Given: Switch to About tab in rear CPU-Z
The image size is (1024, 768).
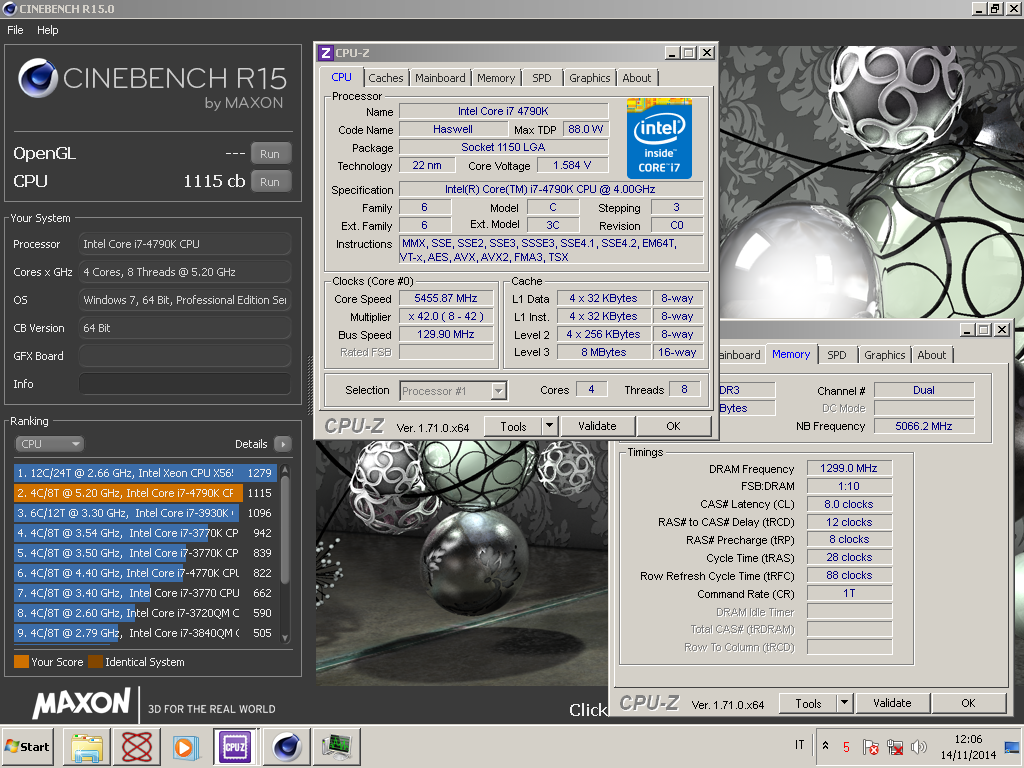Looking at the screenshot, I should click(x=931, y=355).
